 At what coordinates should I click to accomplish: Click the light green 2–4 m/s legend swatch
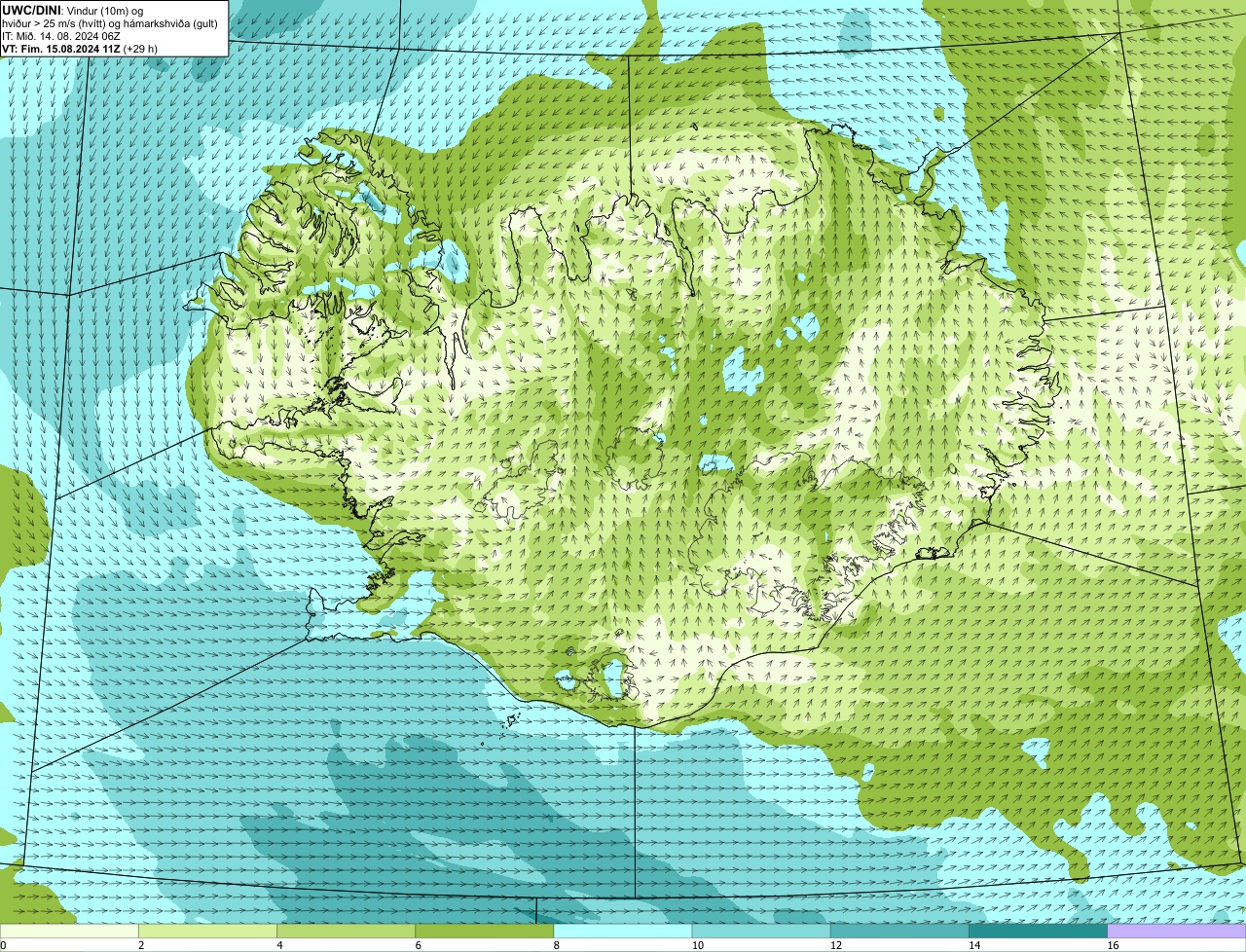click(x=207, y=931)
